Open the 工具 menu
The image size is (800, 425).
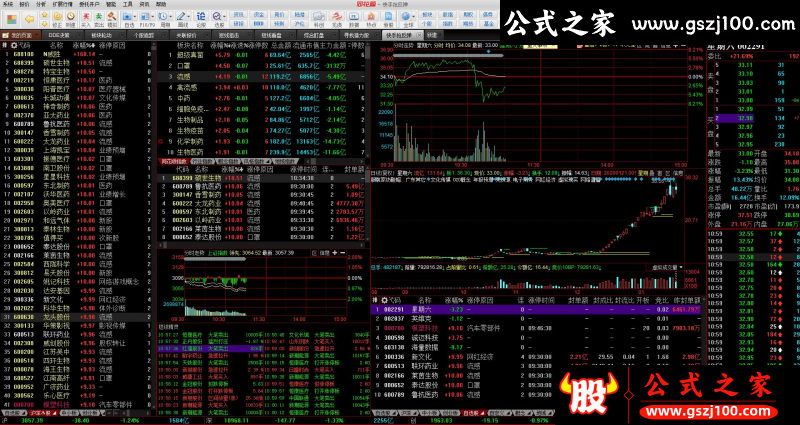point(128,4)
